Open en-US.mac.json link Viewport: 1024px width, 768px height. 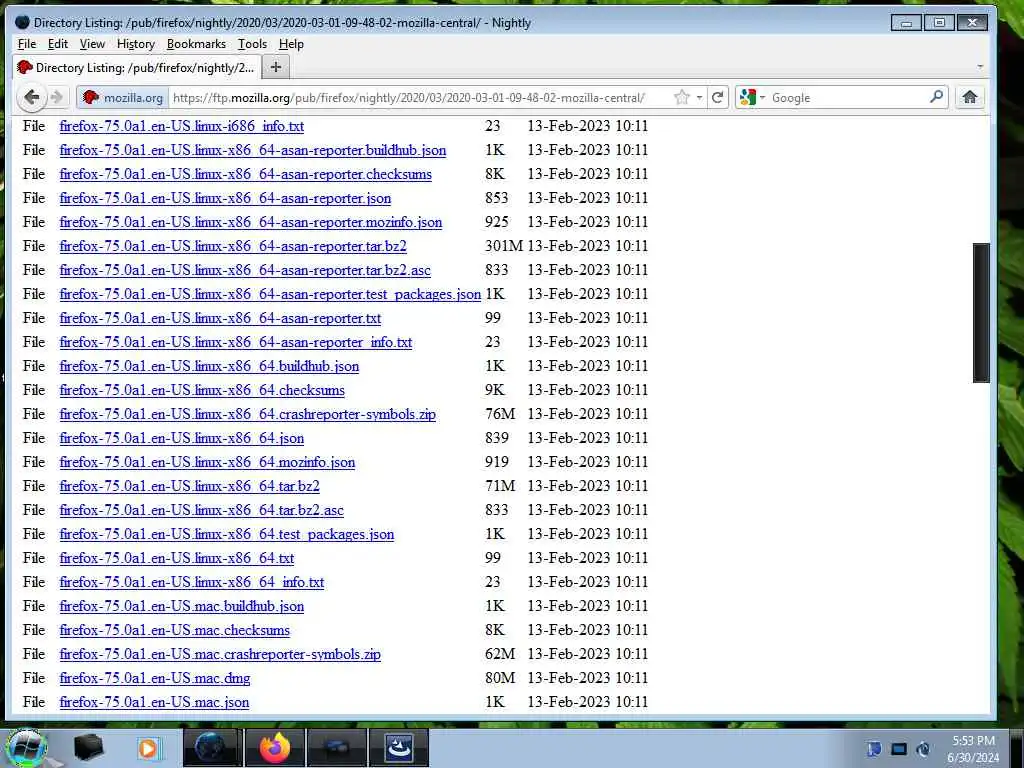point(154,702)
